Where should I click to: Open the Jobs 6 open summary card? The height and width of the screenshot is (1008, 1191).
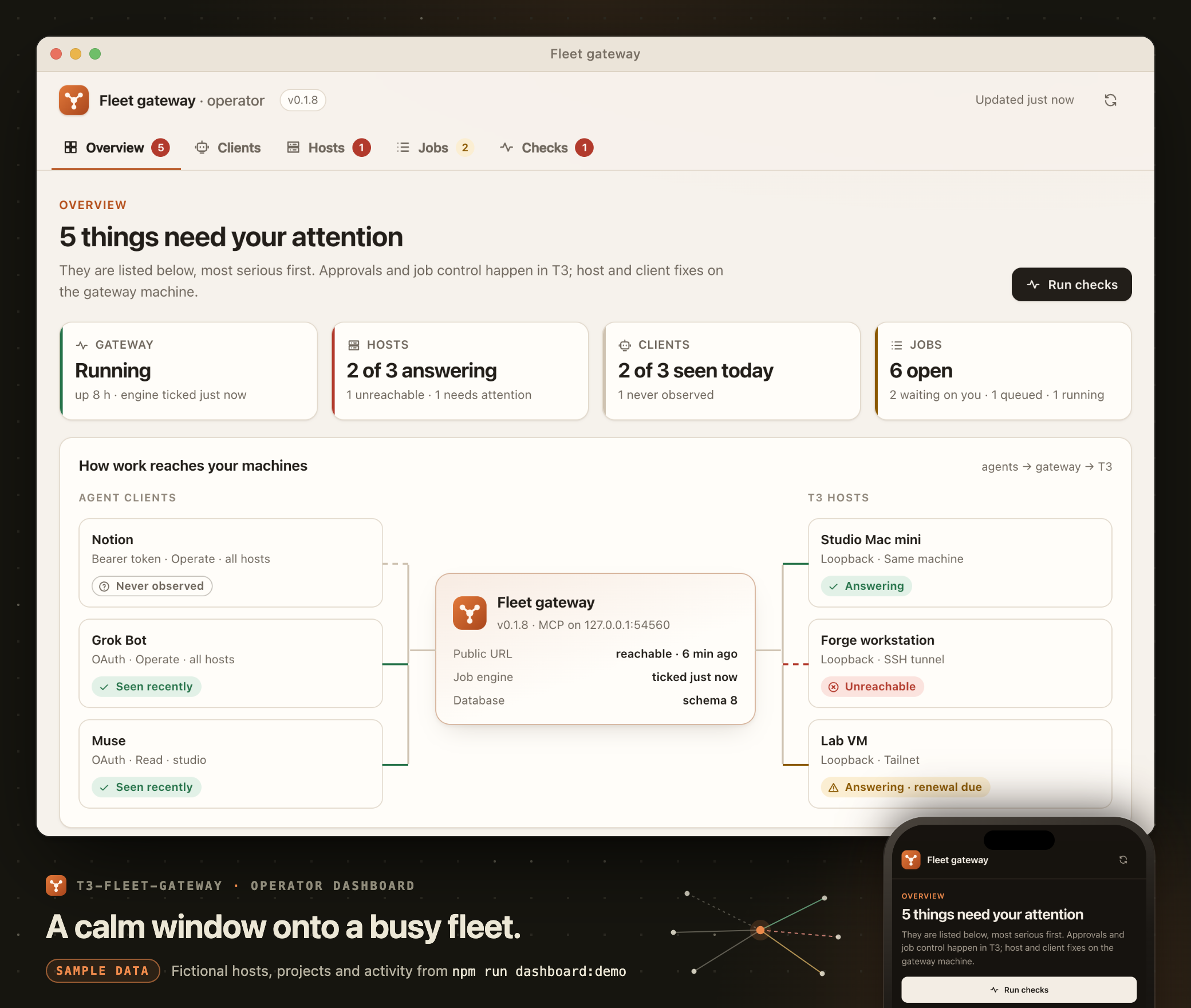point(1003,371)
